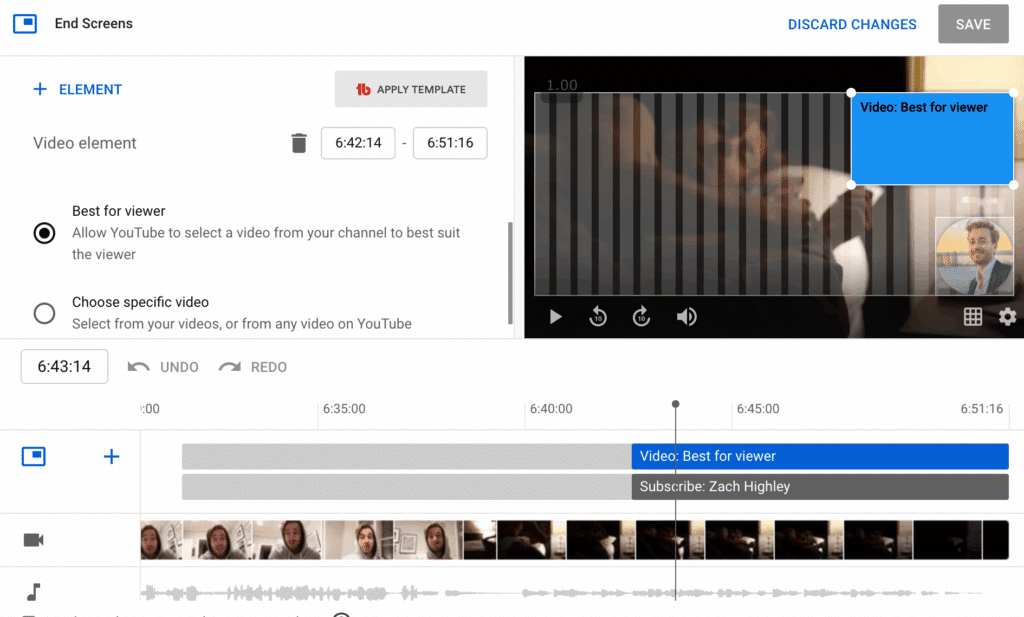Click the Video element heading text

click(x=85, y=143)
